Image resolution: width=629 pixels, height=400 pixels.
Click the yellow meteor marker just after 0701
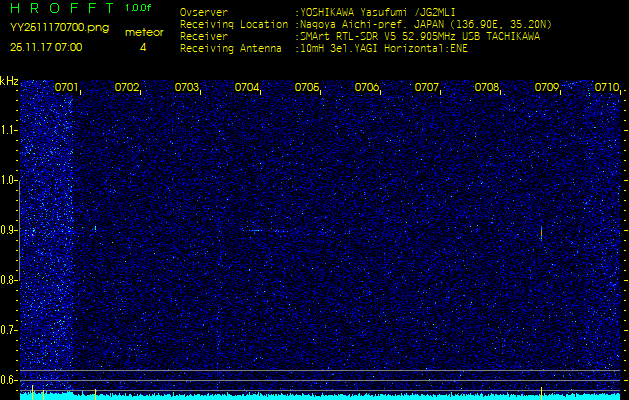95,394
